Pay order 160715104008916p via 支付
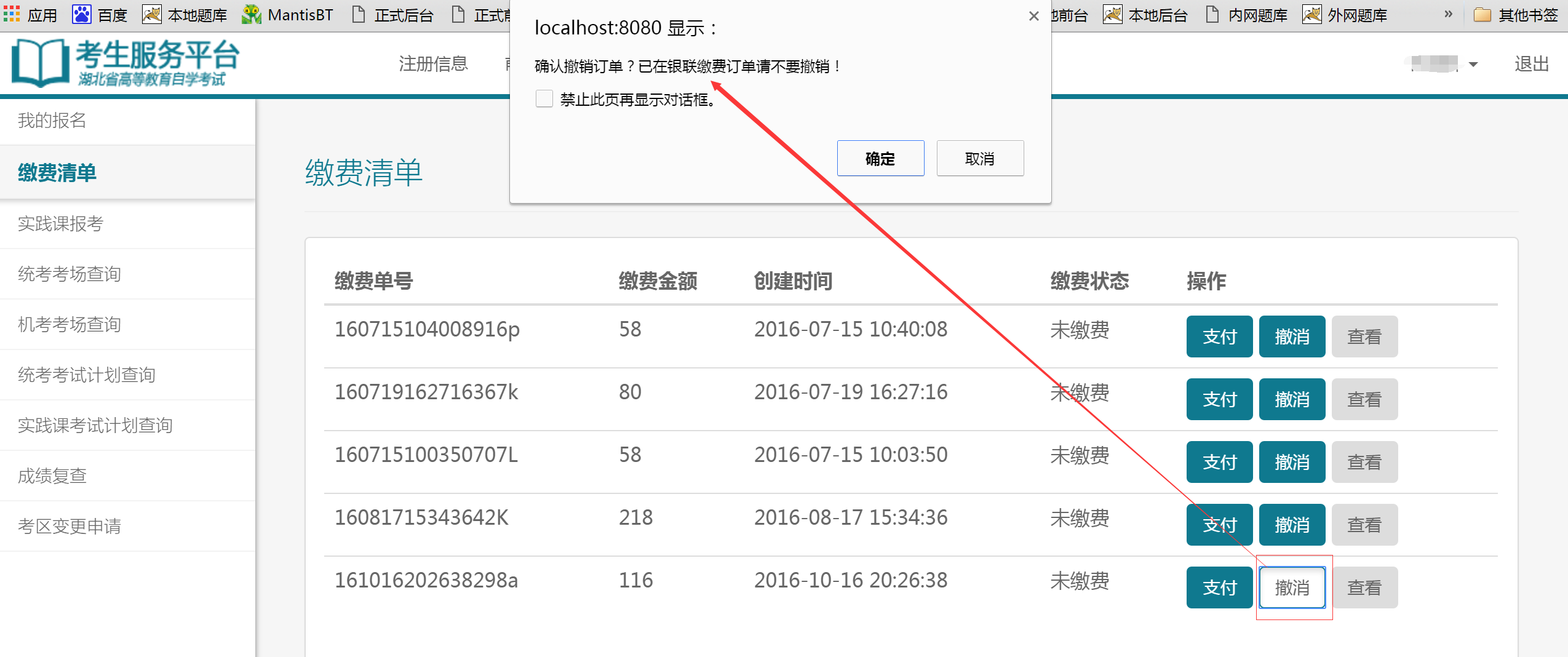Image resolution: width=1568 pixels, height=657 pixels. pyautogui.click(x=1219, y=336)
